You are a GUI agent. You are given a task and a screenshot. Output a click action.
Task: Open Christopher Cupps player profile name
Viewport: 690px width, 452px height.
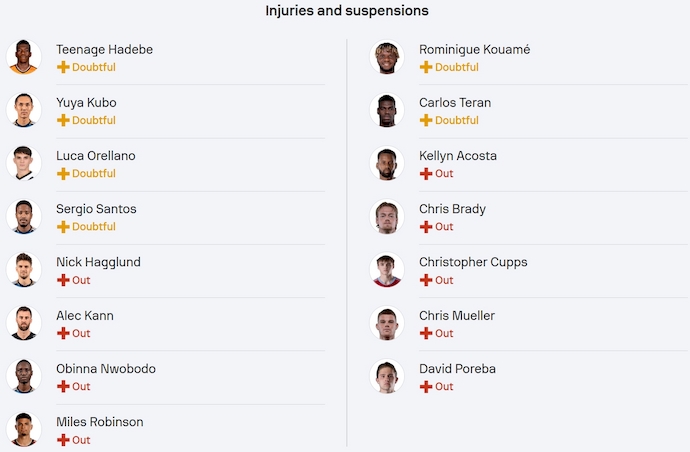point(473,262)
